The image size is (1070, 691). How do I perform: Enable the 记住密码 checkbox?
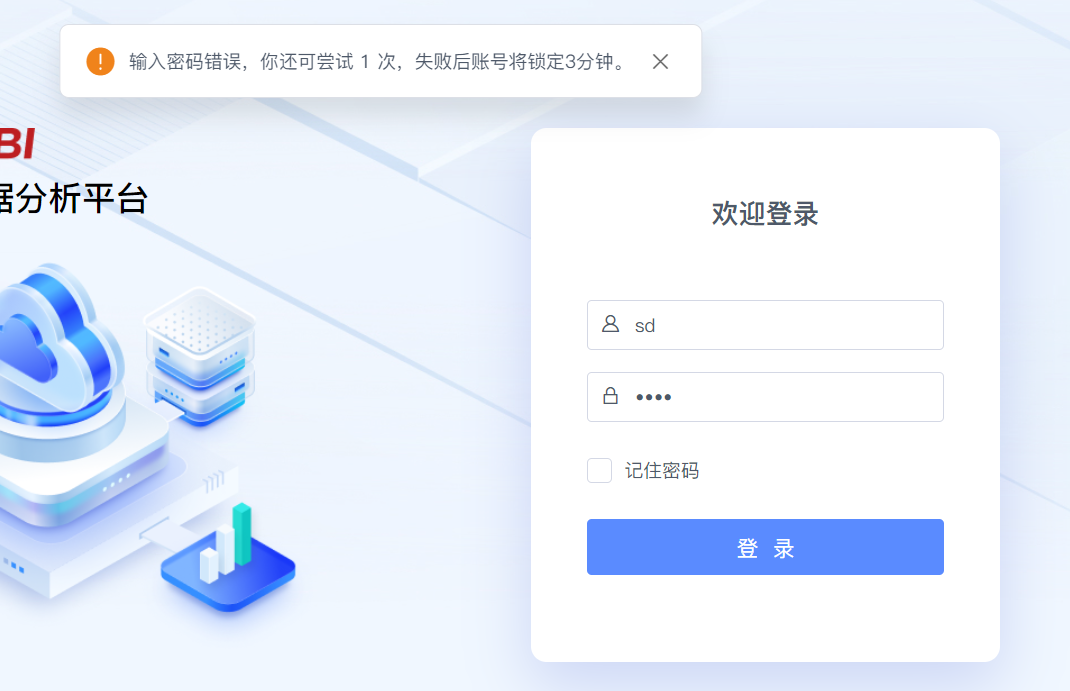[x=599, y=470]
